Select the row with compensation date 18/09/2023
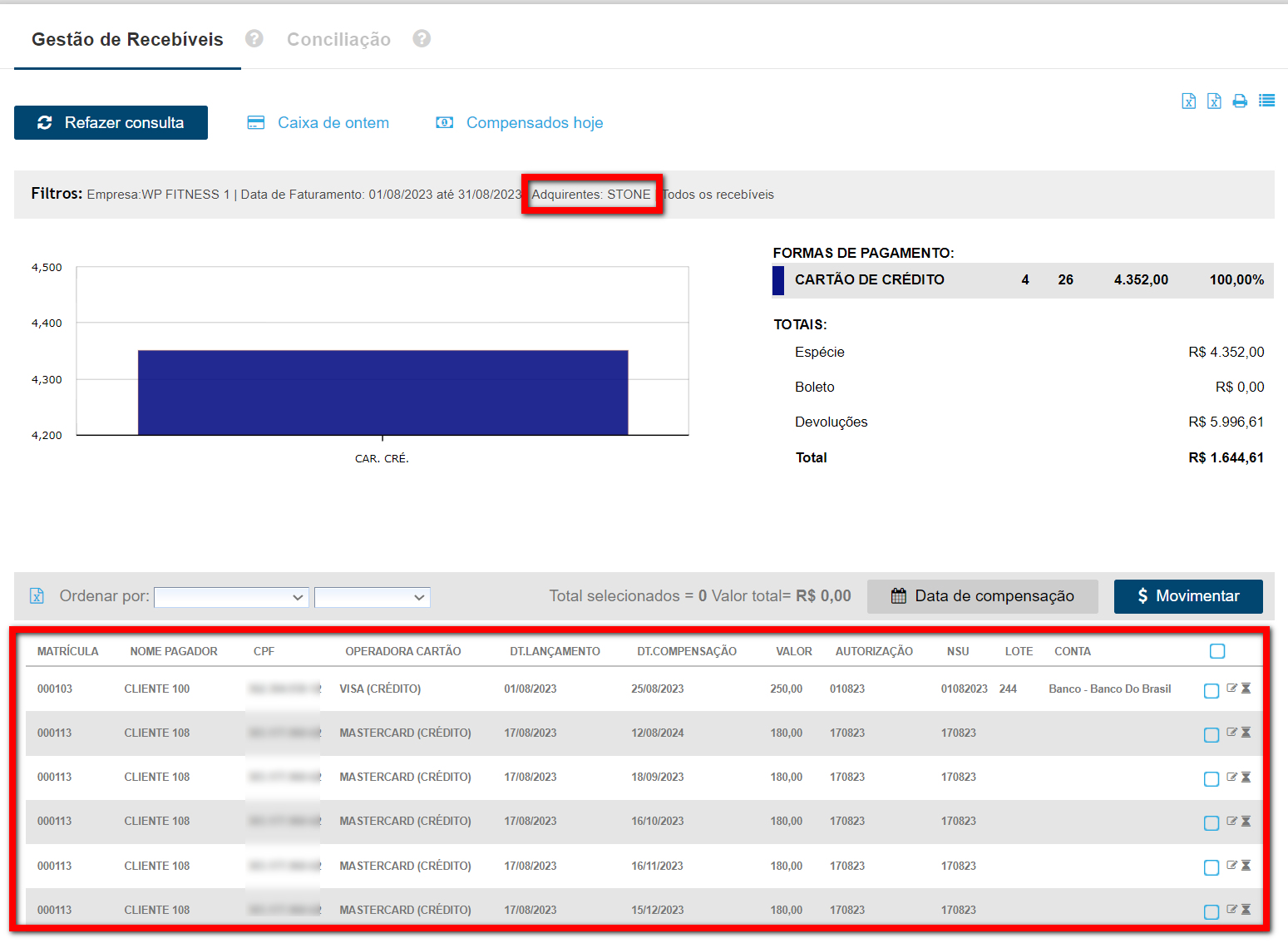Image resolution: width=1288 pixels, height=948 pixels. tap(1212, 779)
